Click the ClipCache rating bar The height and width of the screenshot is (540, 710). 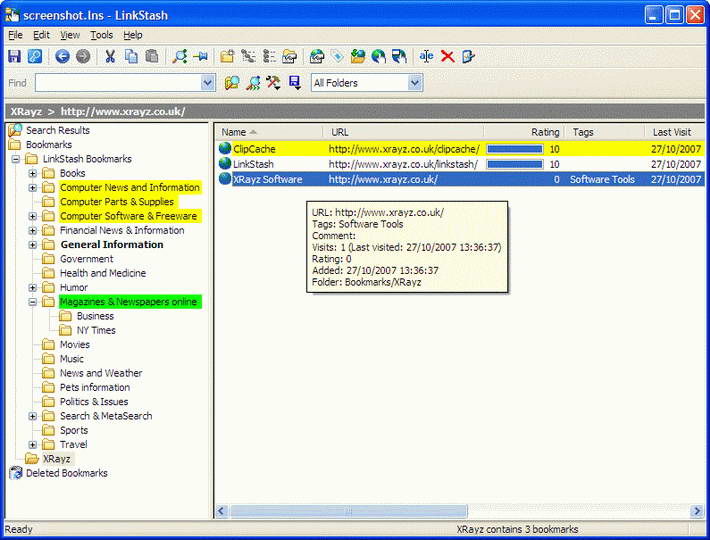[x=515, y=149]
